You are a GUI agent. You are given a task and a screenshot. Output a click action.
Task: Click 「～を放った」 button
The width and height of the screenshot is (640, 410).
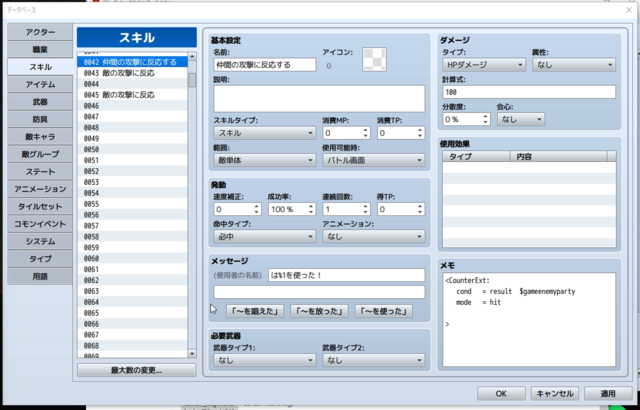(319, 311)
